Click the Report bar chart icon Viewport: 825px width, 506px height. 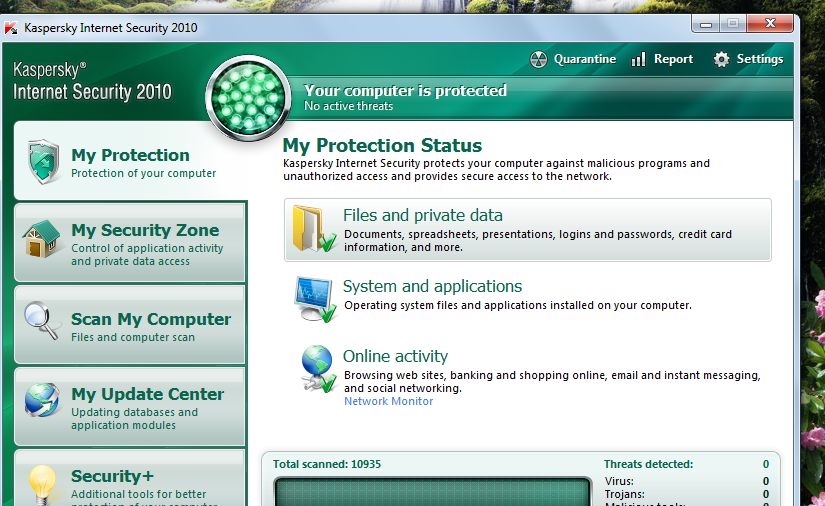coord(638,59)
